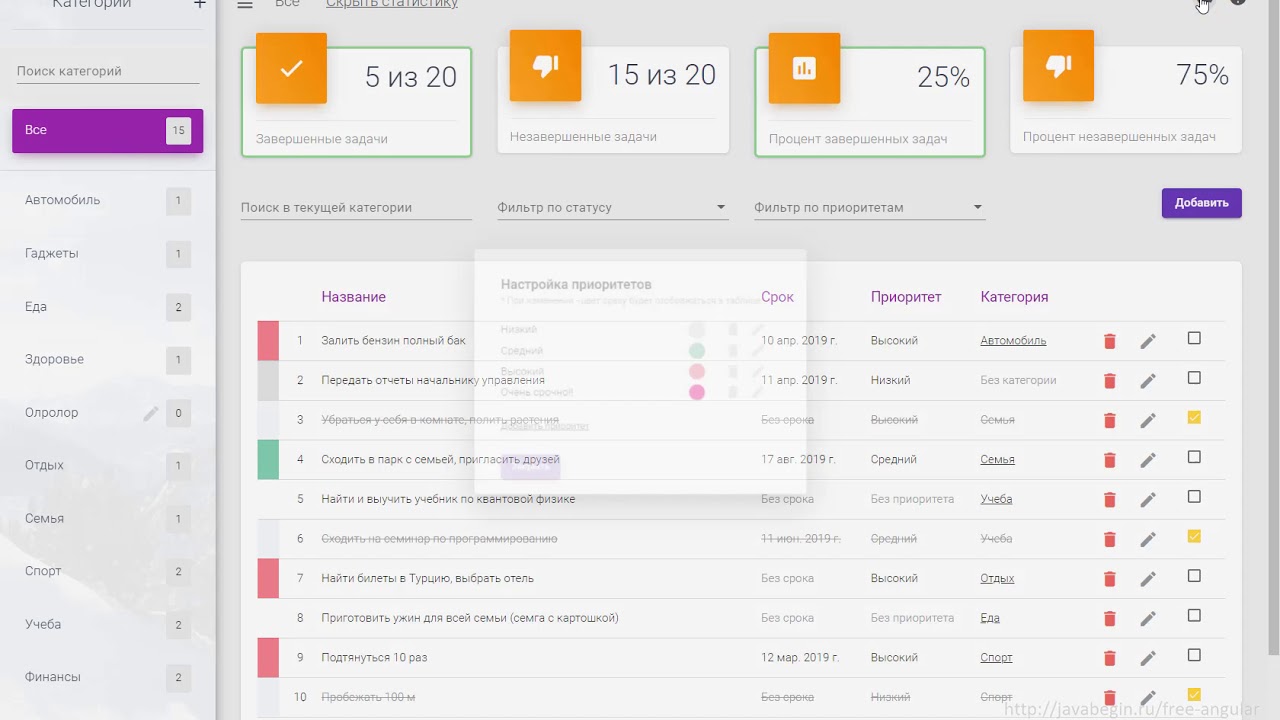The height and width of the screenshot is (720, 1280).
Task: Edit the Олролор category pencil icon
Action: tap(151, 413)
